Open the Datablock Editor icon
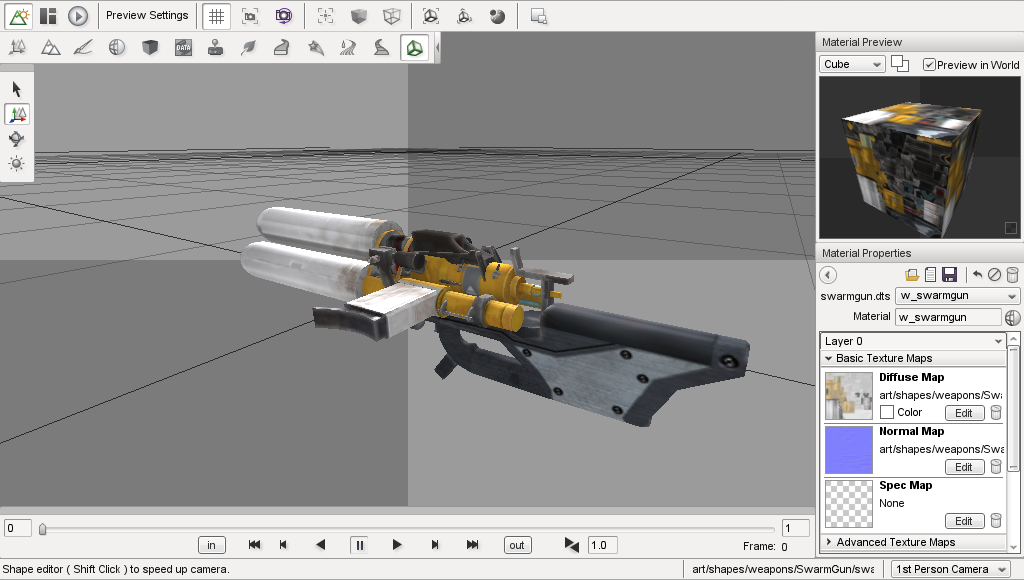1024x580 pixels. tap(182, 47)
